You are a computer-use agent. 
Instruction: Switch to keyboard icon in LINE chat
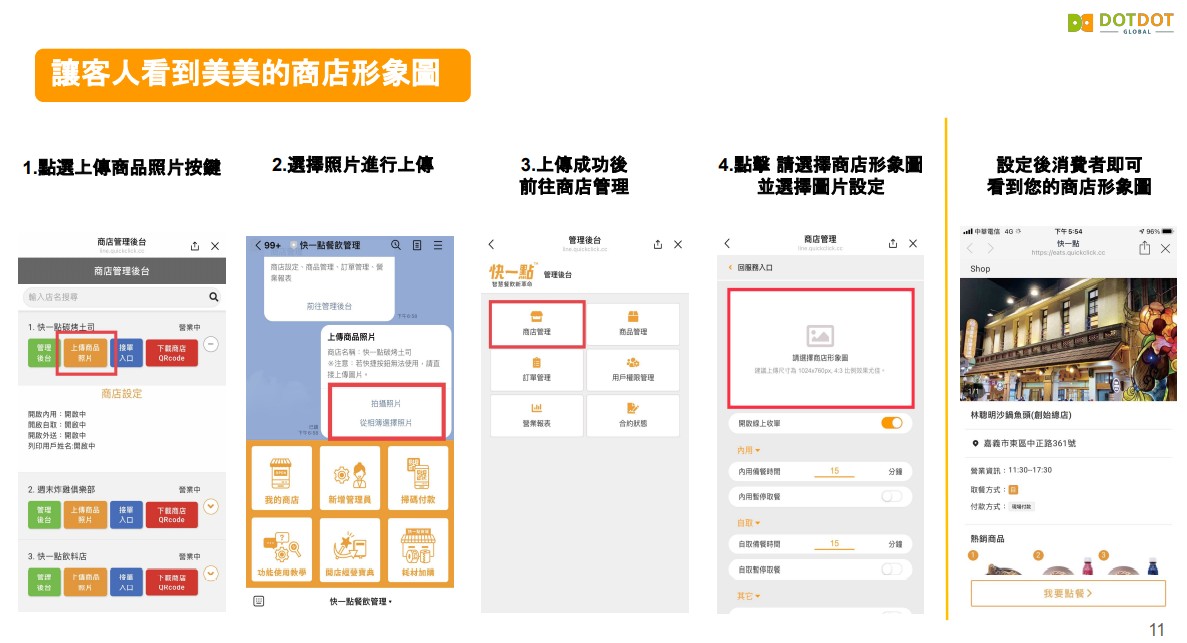click(x=259, y=601)
